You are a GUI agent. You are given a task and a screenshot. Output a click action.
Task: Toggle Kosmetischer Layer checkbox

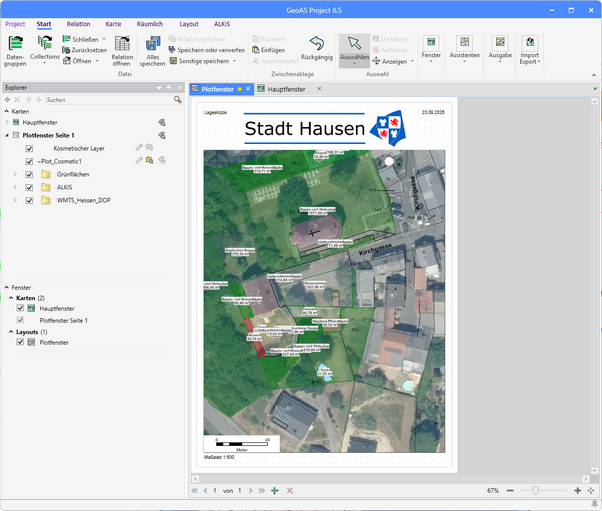[29, 149]
